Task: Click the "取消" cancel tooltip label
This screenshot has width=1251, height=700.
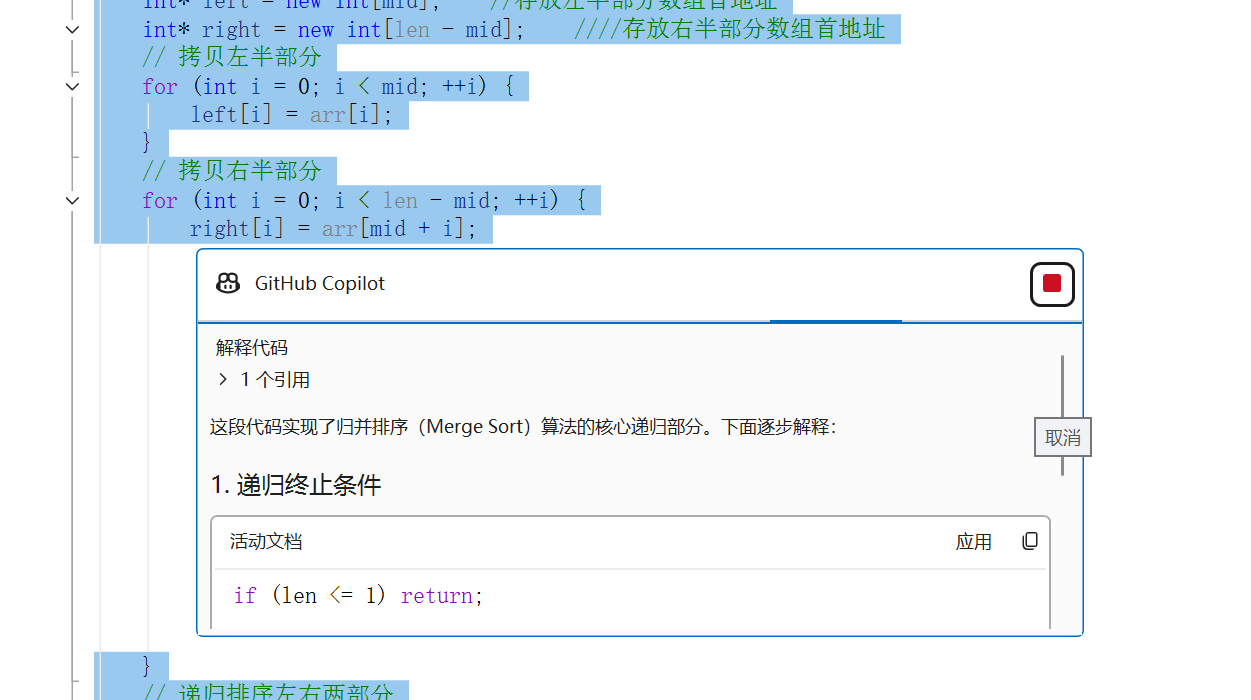Action: click(1062, 438)
